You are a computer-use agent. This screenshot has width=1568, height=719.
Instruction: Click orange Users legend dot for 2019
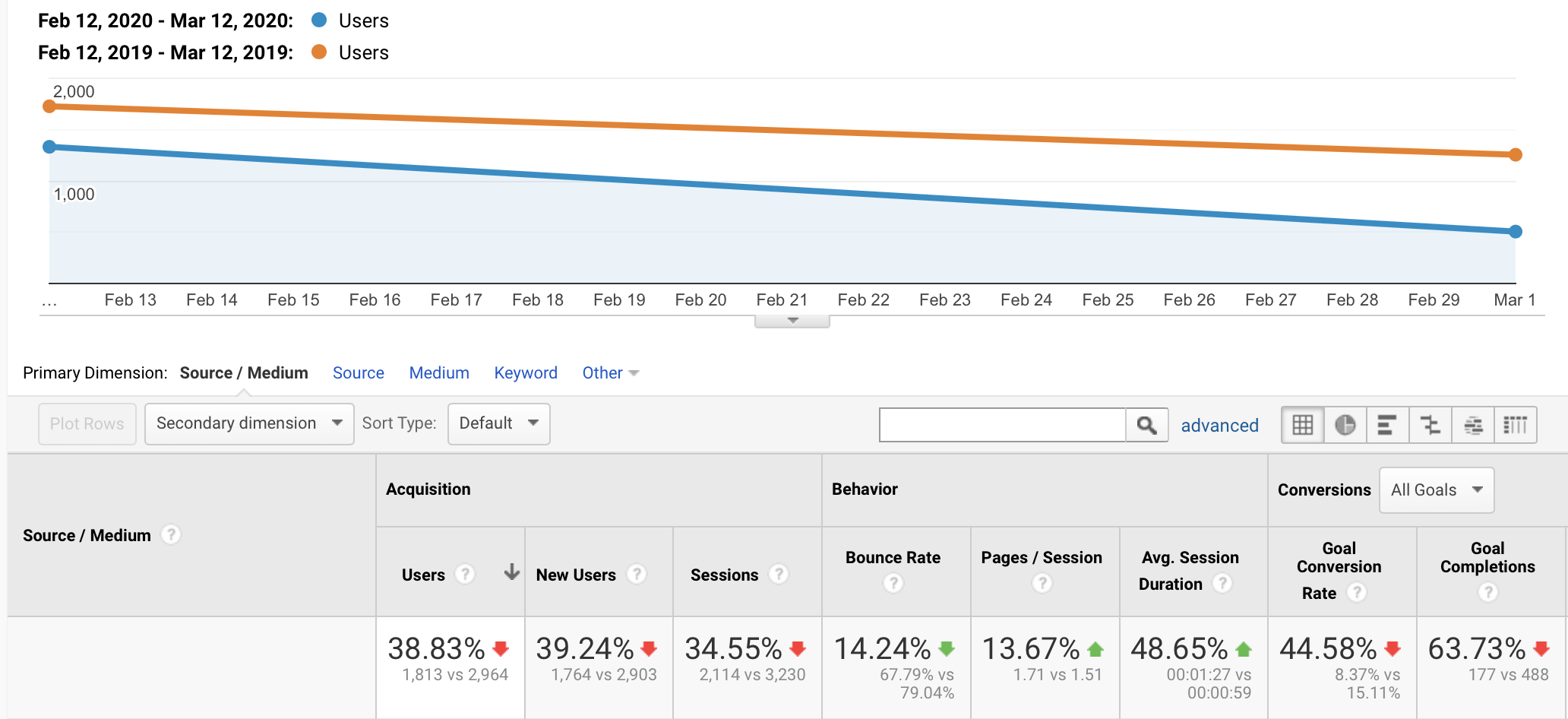pyautogui.click(x=319, y=52)
